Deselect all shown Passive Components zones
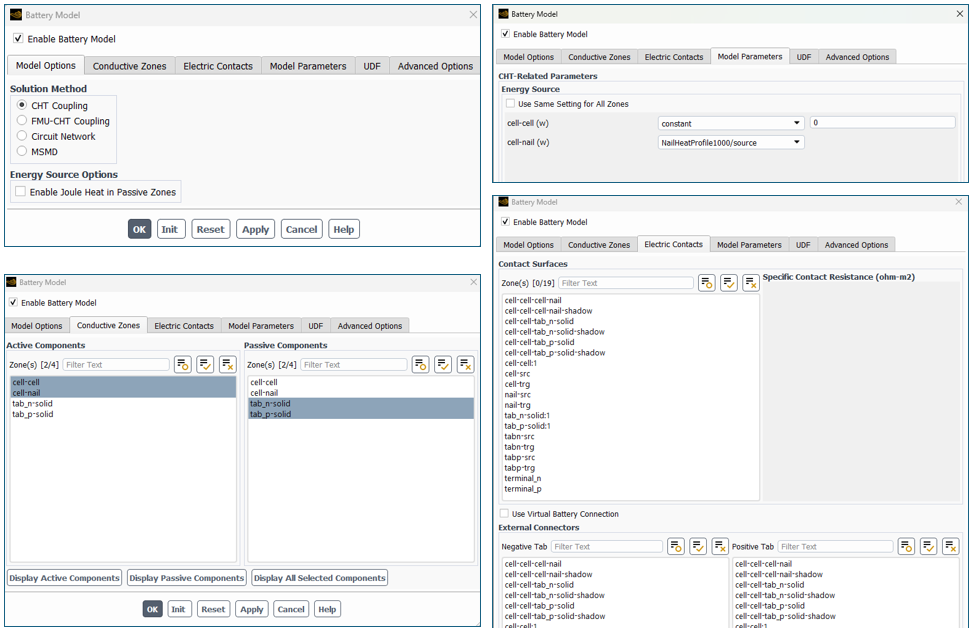 click(466, 365)
